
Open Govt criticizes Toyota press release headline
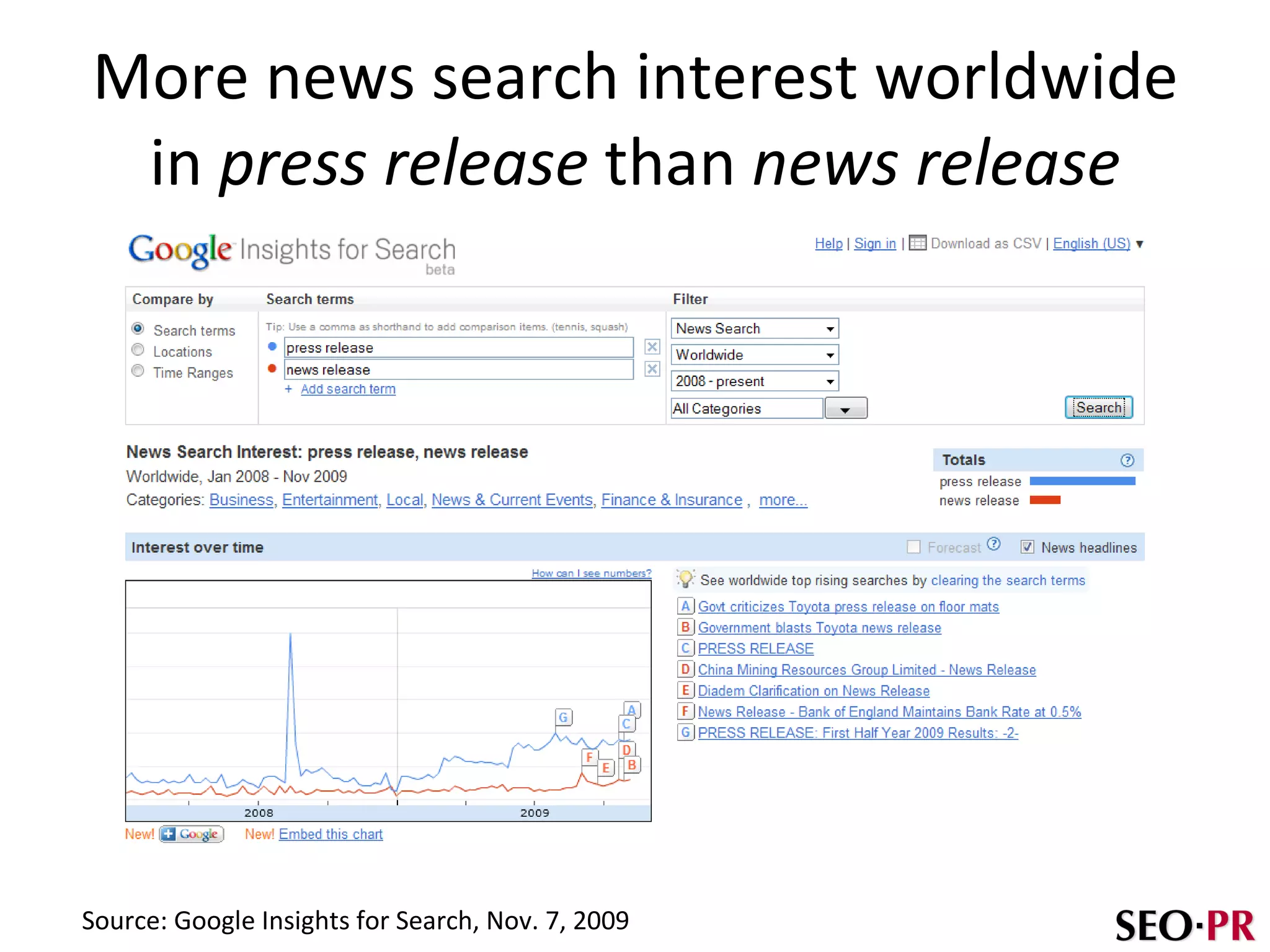tap(848, 607)
